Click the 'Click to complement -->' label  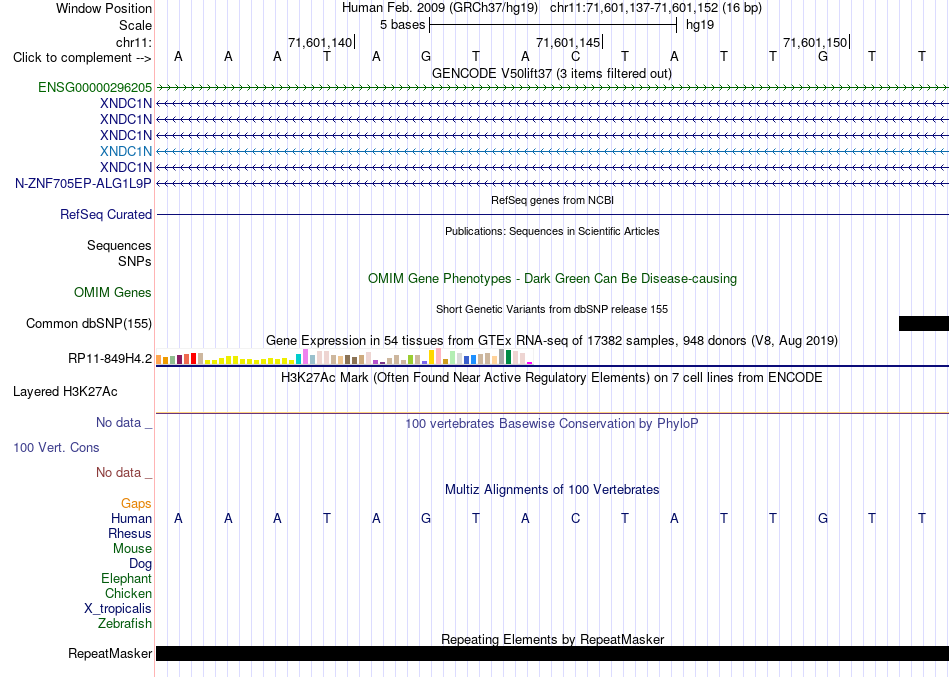82,58
